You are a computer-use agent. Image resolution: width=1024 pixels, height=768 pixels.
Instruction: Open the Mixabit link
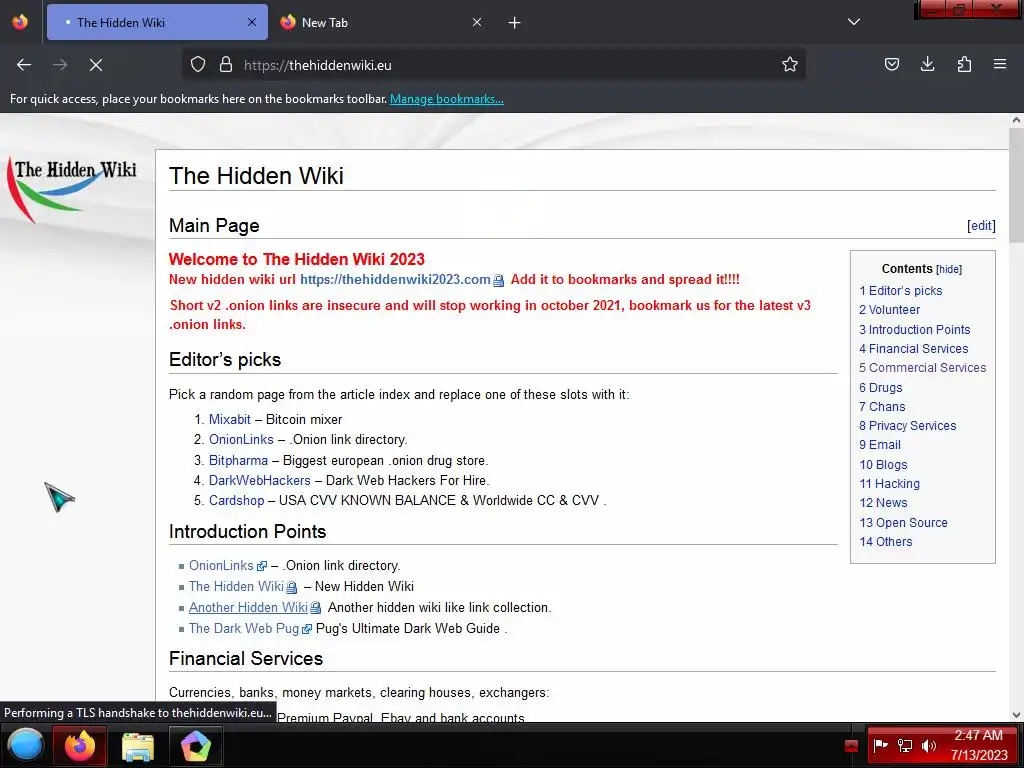(x=230, y=419)
